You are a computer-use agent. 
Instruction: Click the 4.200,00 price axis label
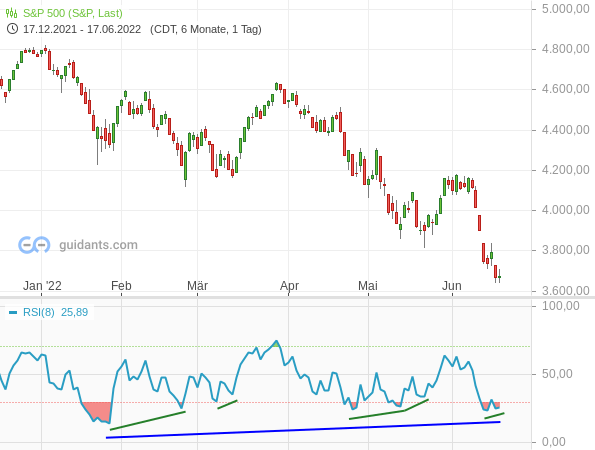click(x=565, y=170)
